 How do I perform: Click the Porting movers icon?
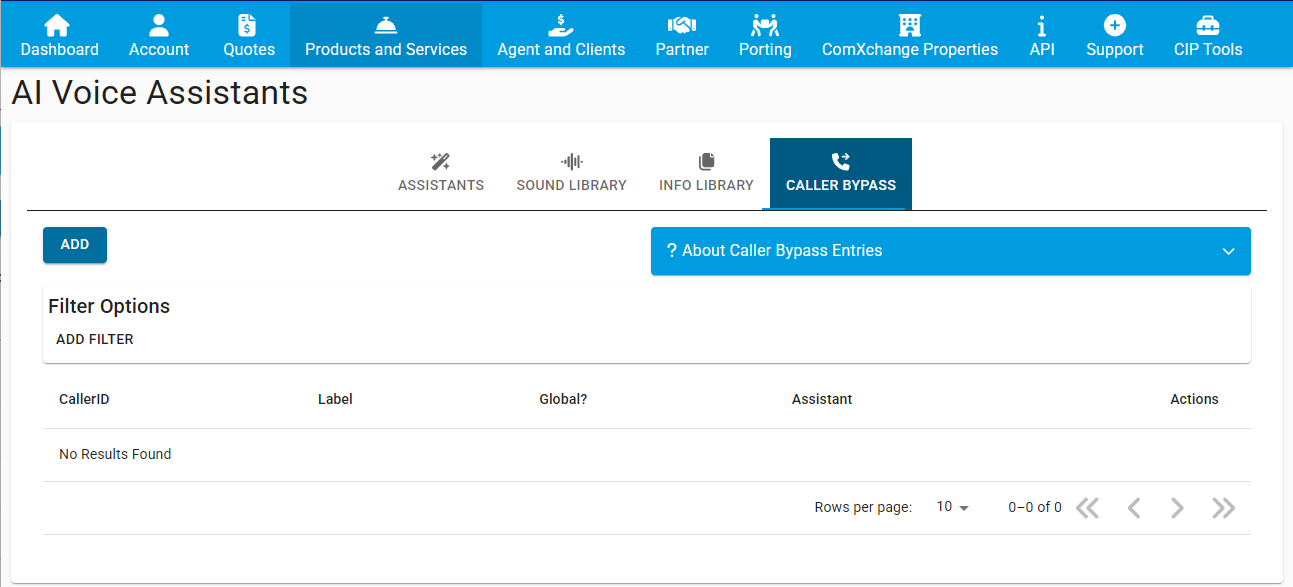(x=765, y=25)
